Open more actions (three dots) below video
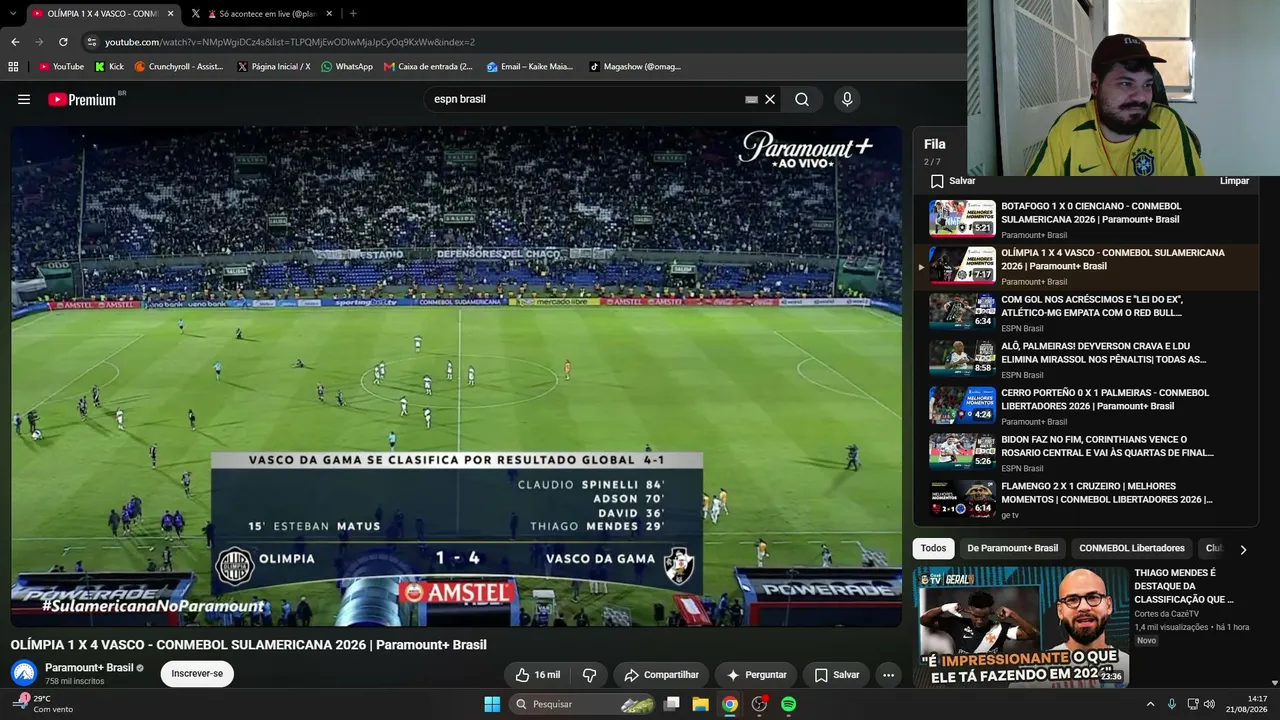 (x=888, y=675)
